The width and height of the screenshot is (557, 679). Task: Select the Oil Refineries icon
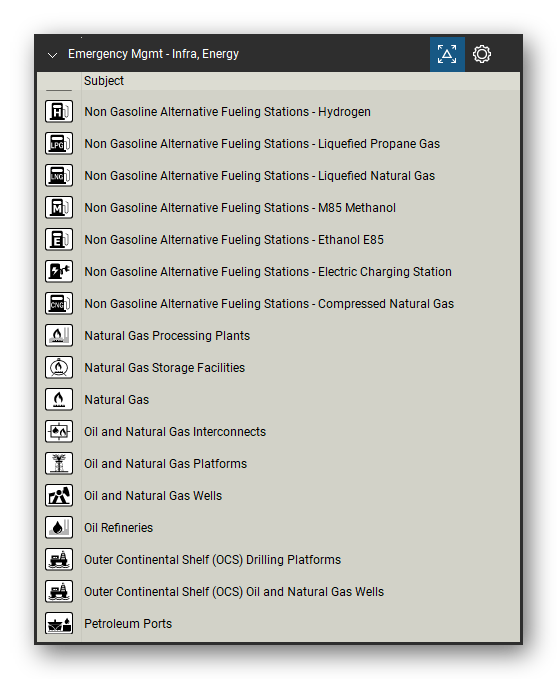coord(59,528)
